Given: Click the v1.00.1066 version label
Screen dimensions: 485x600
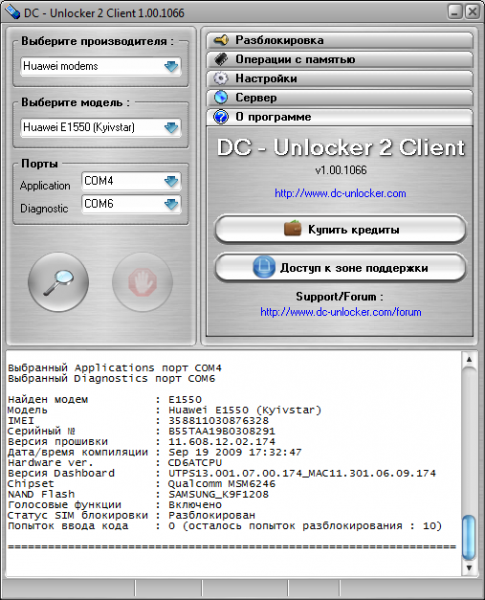Looking at the screenshot, I should pos(341,170).
